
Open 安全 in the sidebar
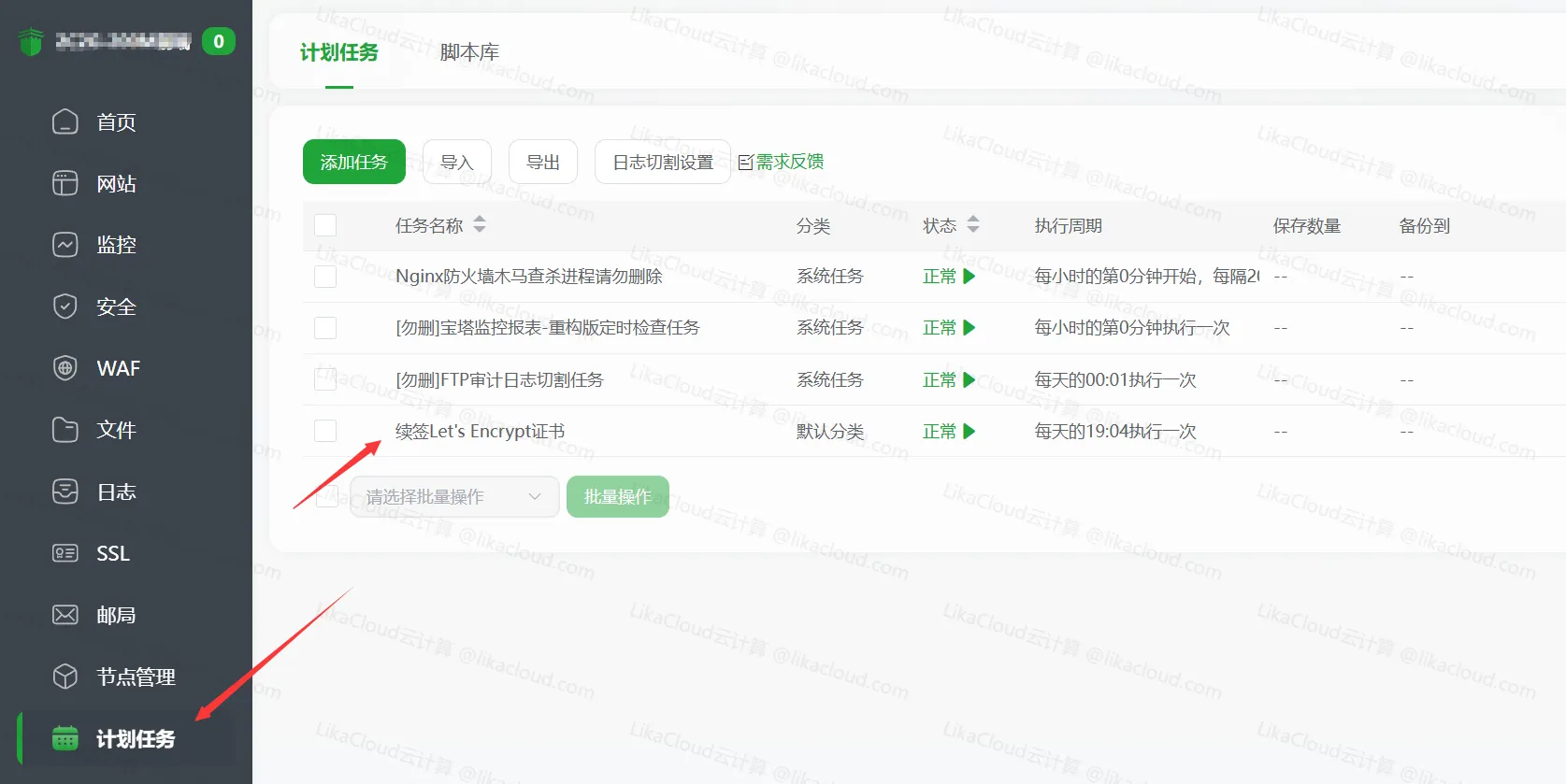click(117, 306)
